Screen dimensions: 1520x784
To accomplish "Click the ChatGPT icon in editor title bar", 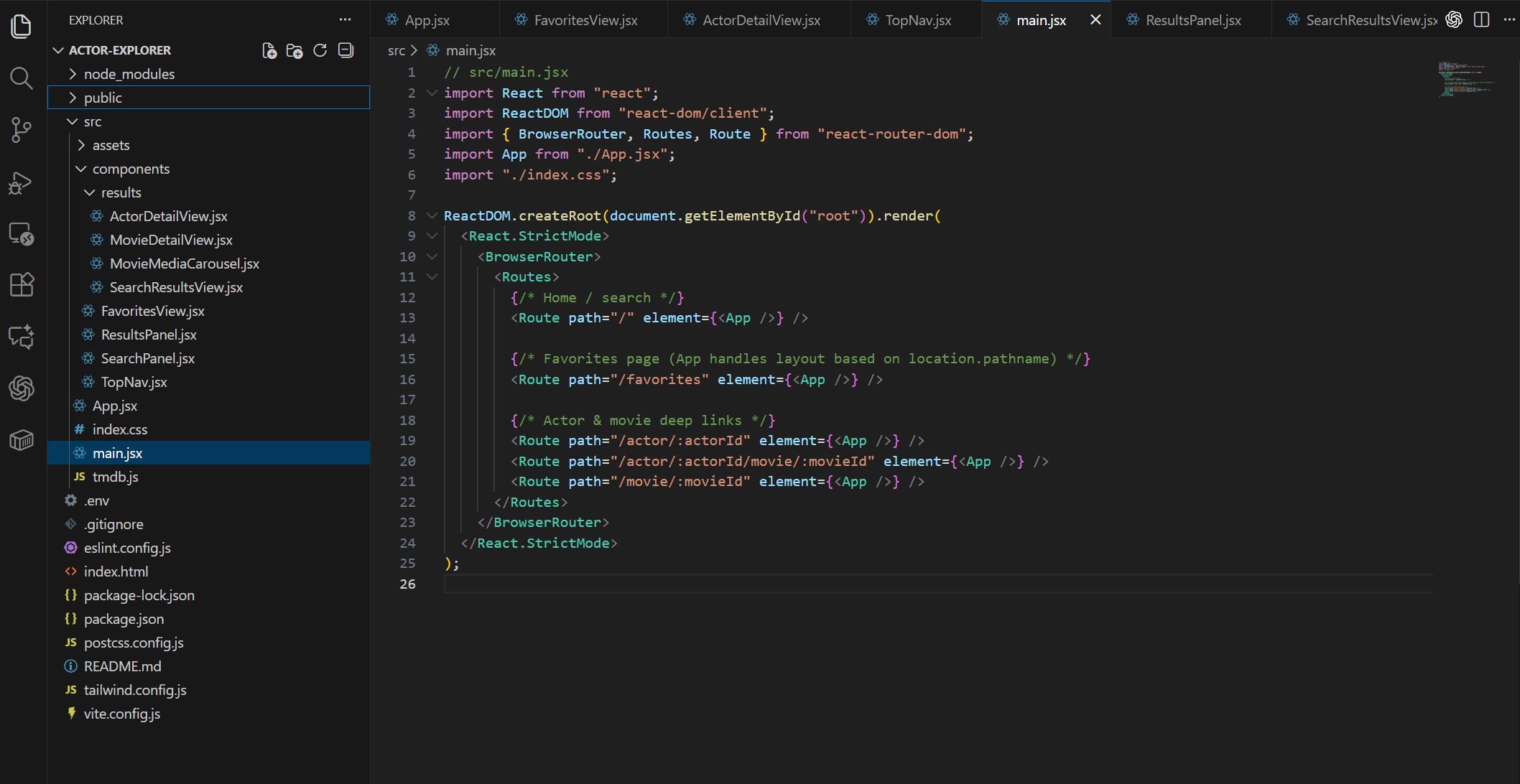I will point(1455,19).
